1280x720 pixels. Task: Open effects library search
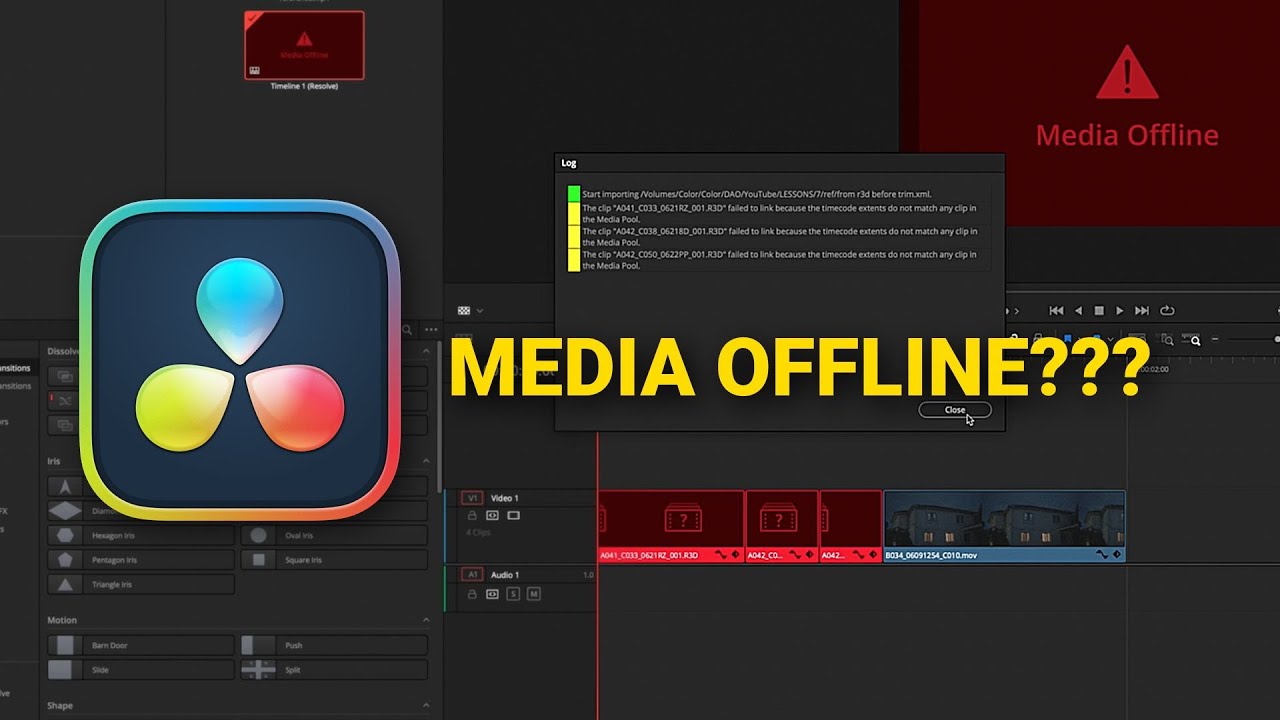click(407, 329)
